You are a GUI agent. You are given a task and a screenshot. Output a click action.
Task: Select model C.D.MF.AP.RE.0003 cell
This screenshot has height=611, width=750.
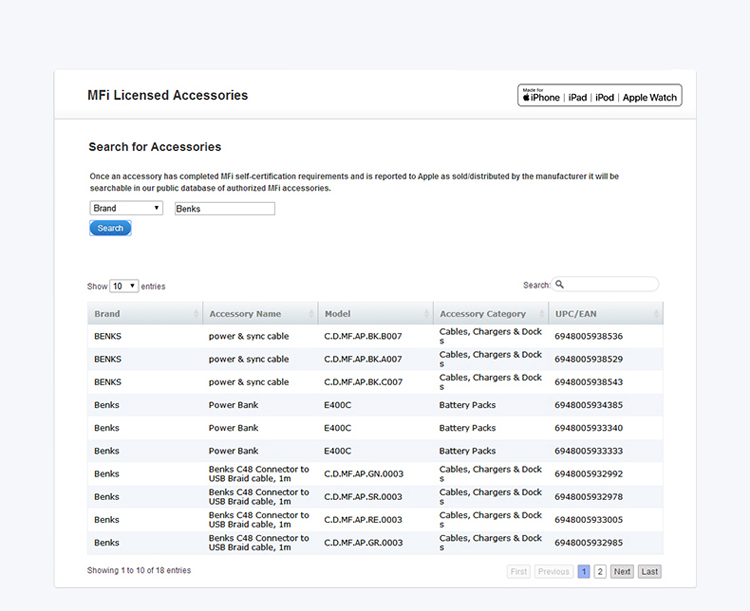click(x=363, y=520)
